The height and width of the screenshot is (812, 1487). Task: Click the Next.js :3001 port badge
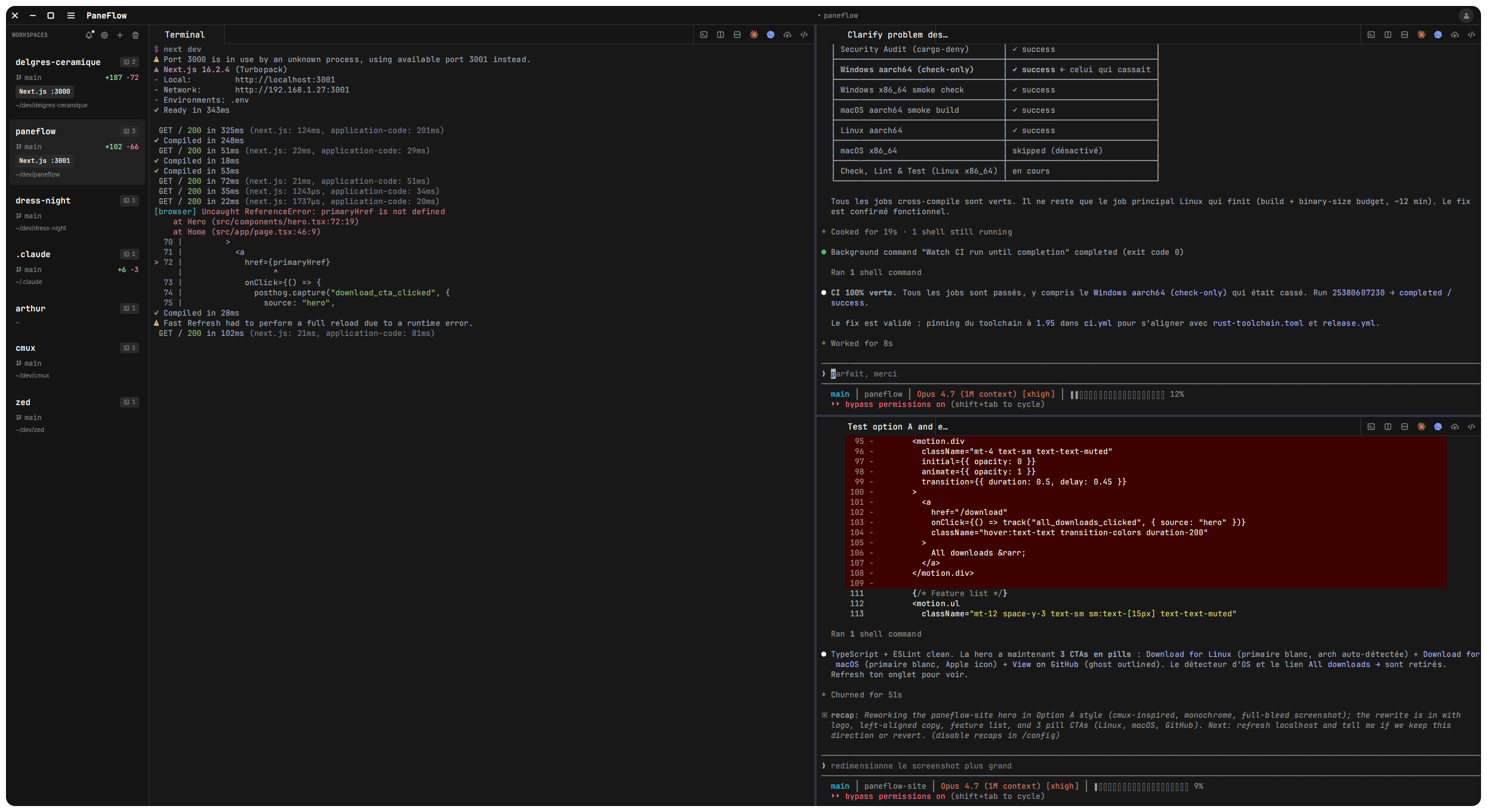coord(45,160)
